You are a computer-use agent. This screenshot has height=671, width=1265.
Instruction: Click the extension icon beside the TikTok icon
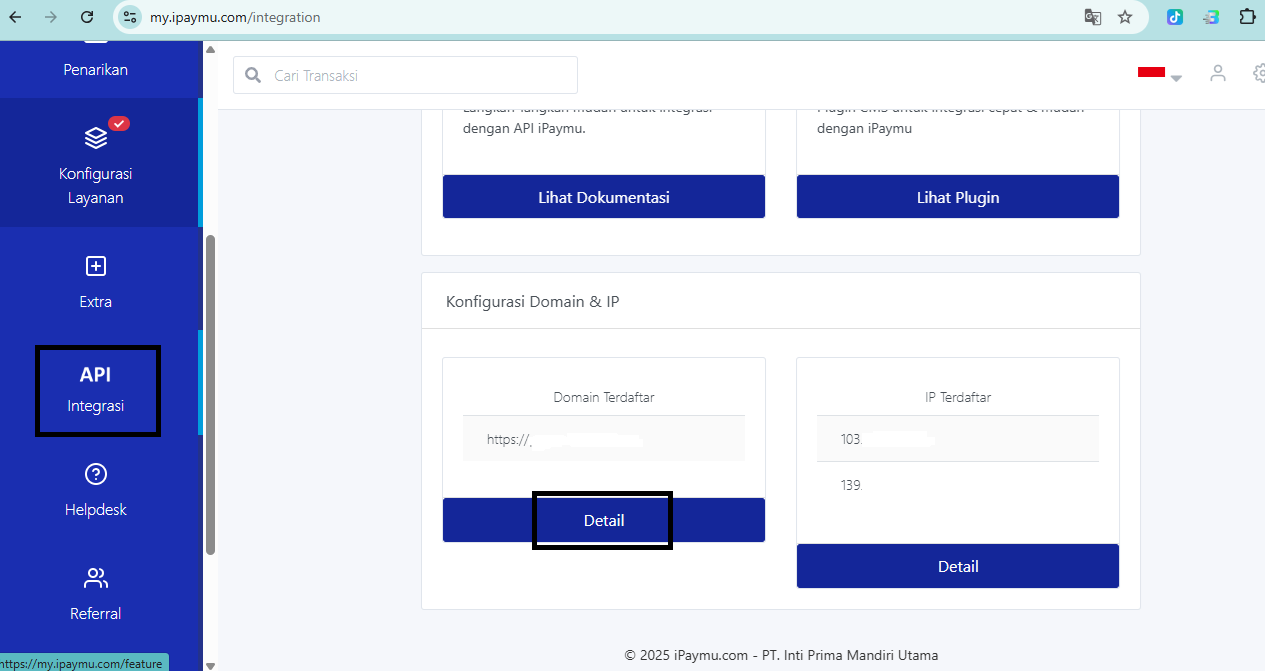pos(1211,17)
